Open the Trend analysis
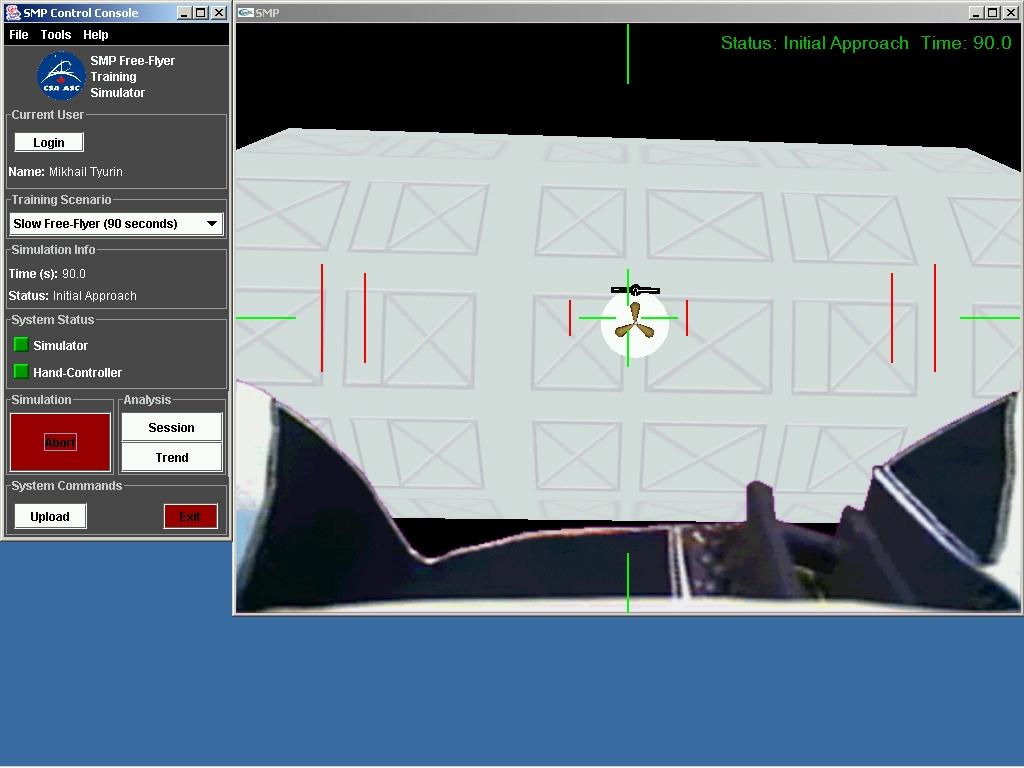 pyautogui.click(x=171, y=458)
